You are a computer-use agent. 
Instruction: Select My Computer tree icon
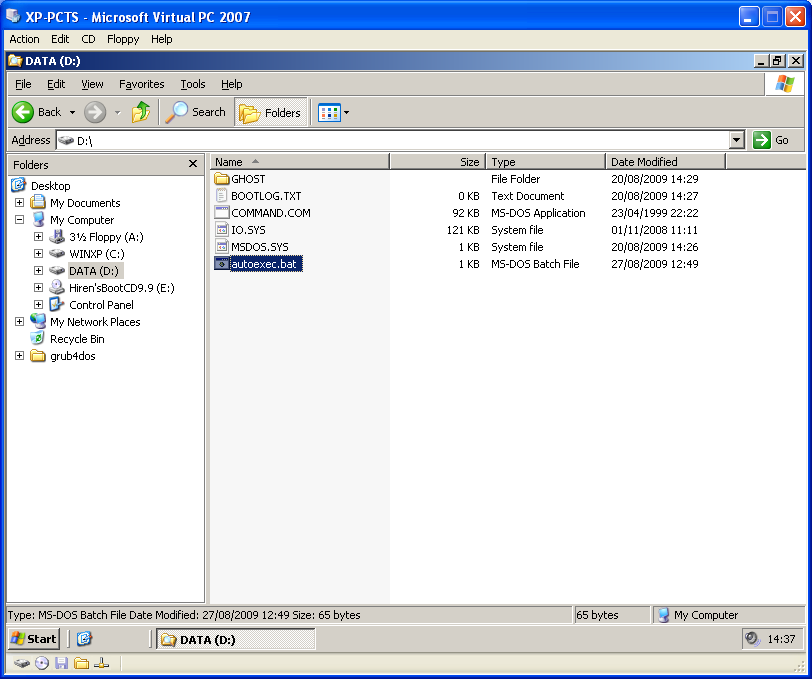coord(38,219)
